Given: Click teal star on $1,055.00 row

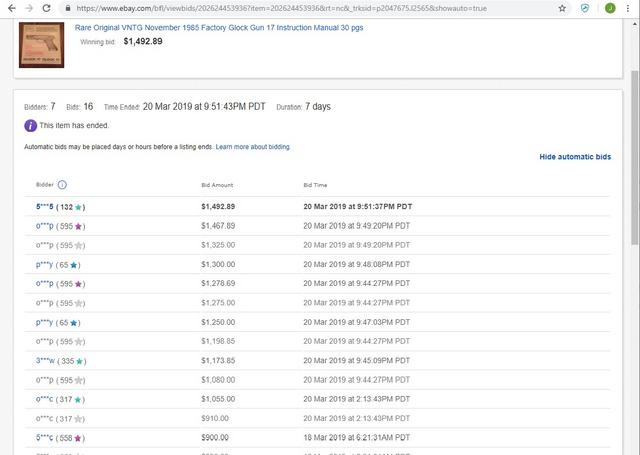Looking at the screenshot, I should pyautogui.click(x=78, y=400).
